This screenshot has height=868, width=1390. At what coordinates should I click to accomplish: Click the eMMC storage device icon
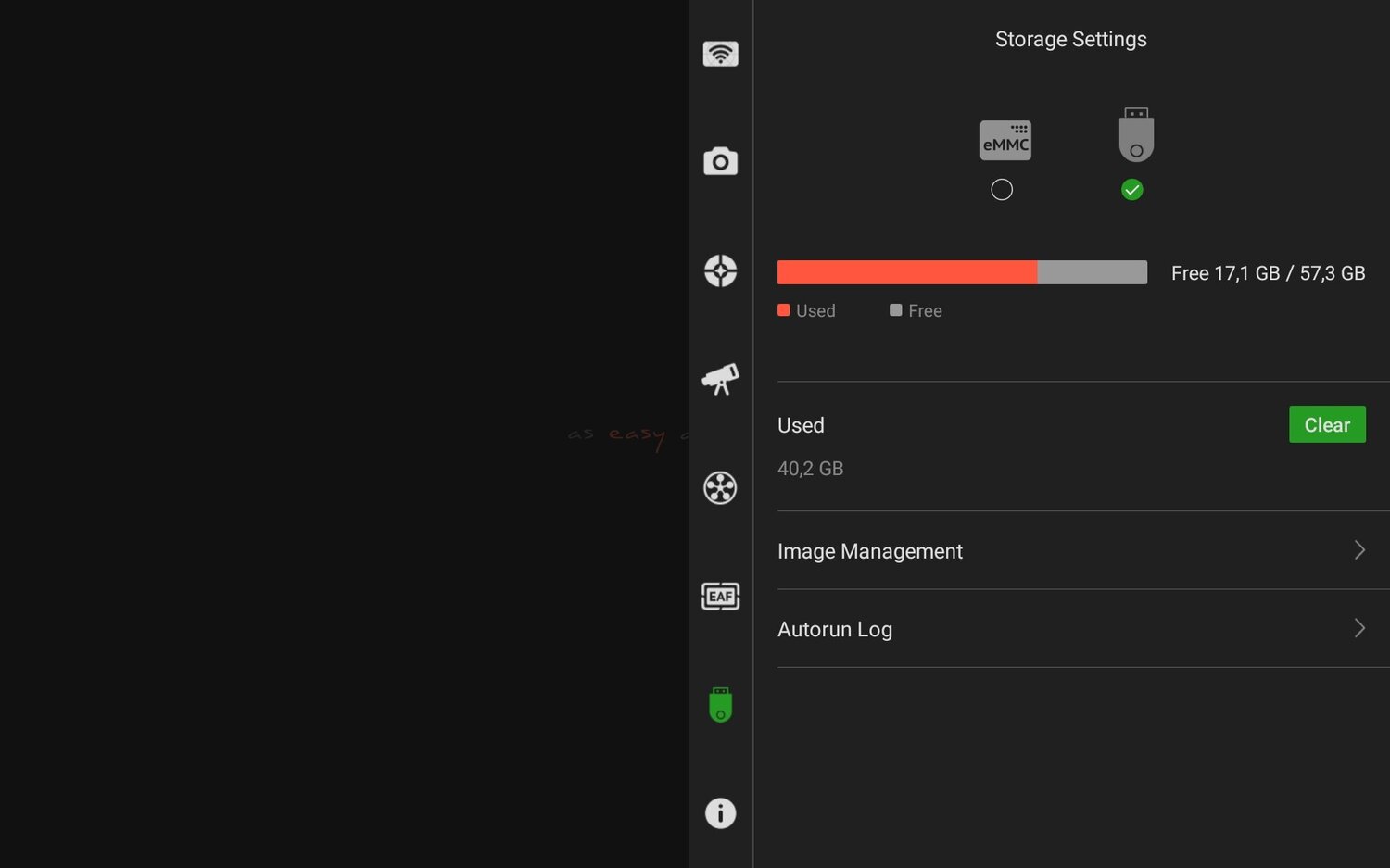[x=1005, y=141]
